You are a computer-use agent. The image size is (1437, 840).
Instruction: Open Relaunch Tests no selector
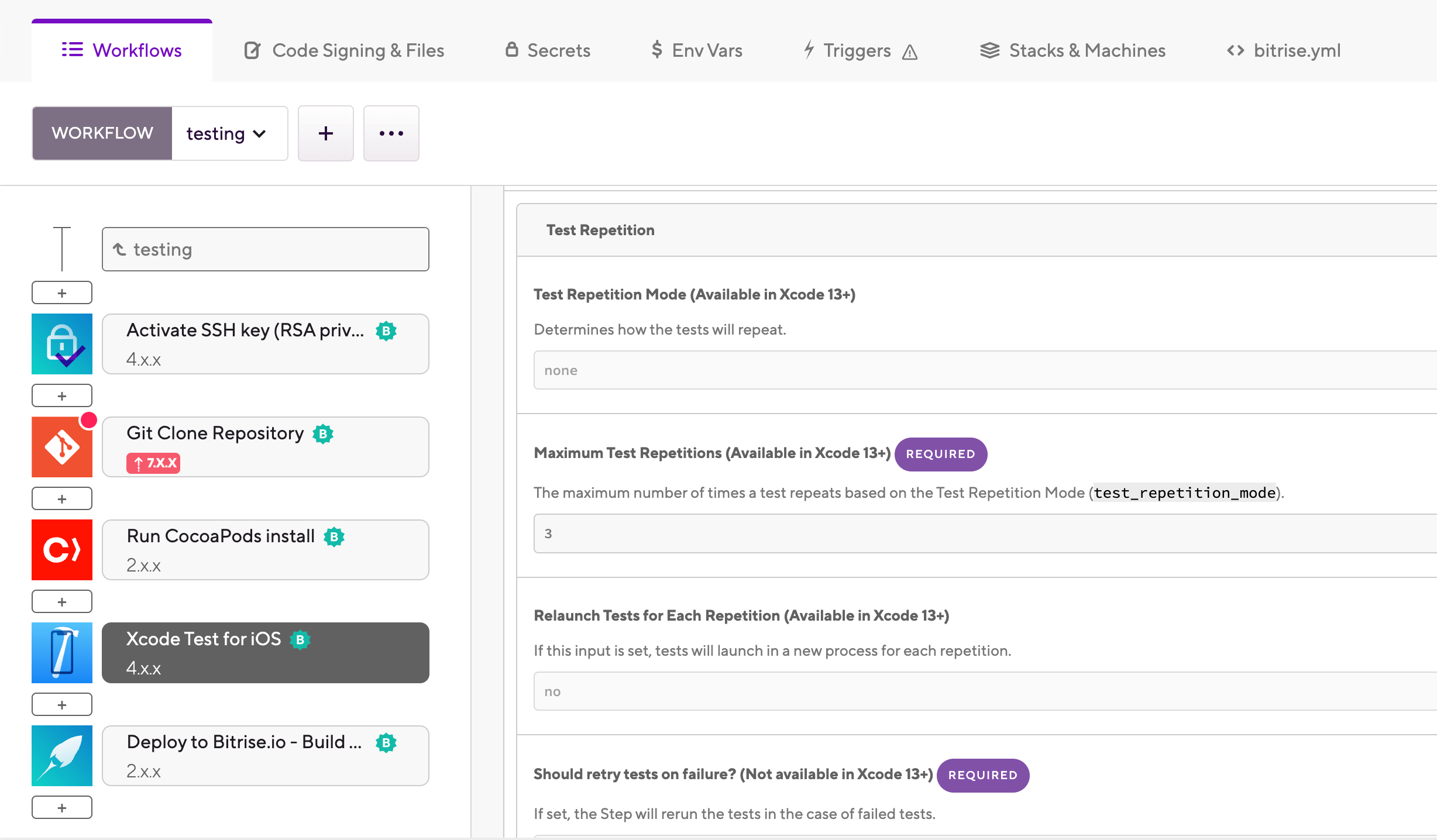pyautogui.click(x=983, y=691)
